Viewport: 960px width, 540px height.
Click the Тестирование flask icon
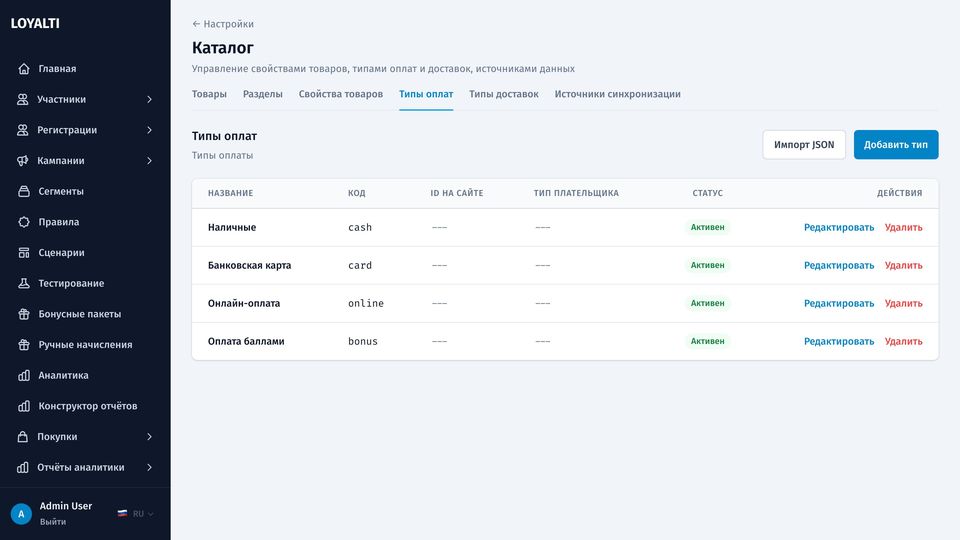pos(24,283)
